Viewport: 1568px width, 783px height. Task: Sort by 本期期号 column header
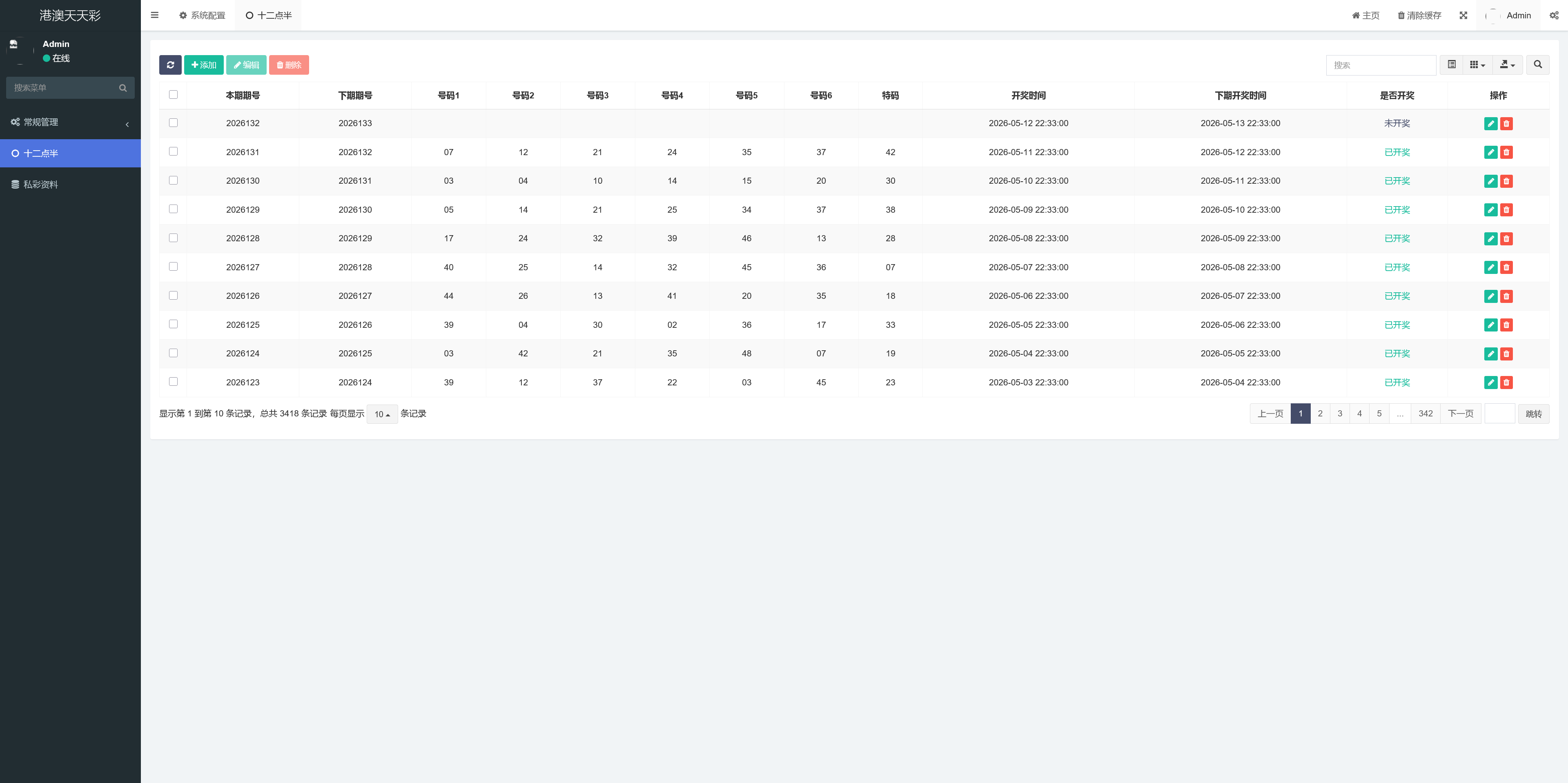[x=243, y=96]
